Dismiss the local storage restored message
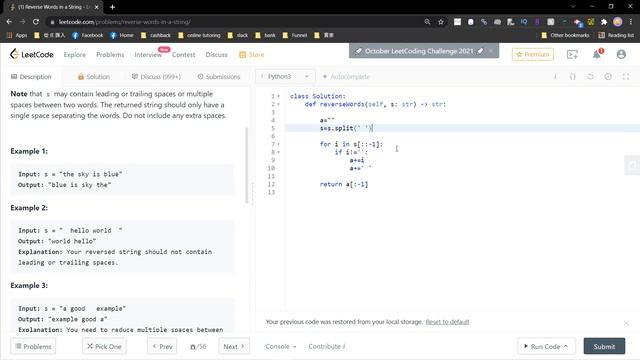Image resolution: width=640 pixels, height=360 pixels. (x=626, y=323)
